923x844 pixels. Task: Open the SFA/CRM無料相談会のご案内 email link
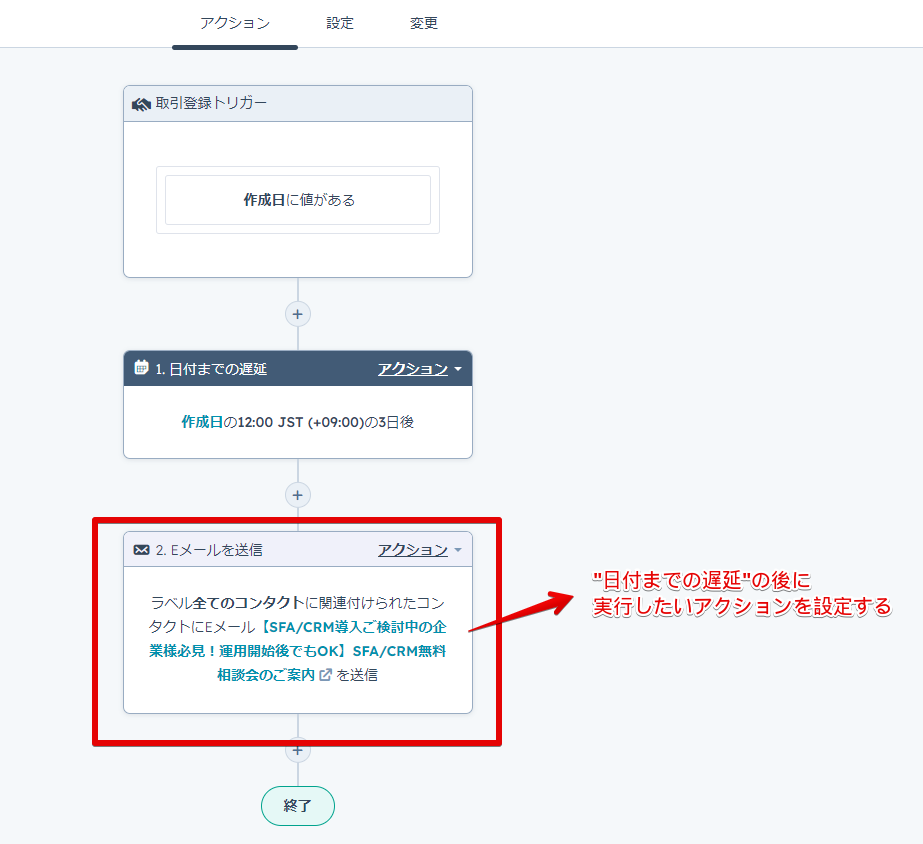pos(297,651)
